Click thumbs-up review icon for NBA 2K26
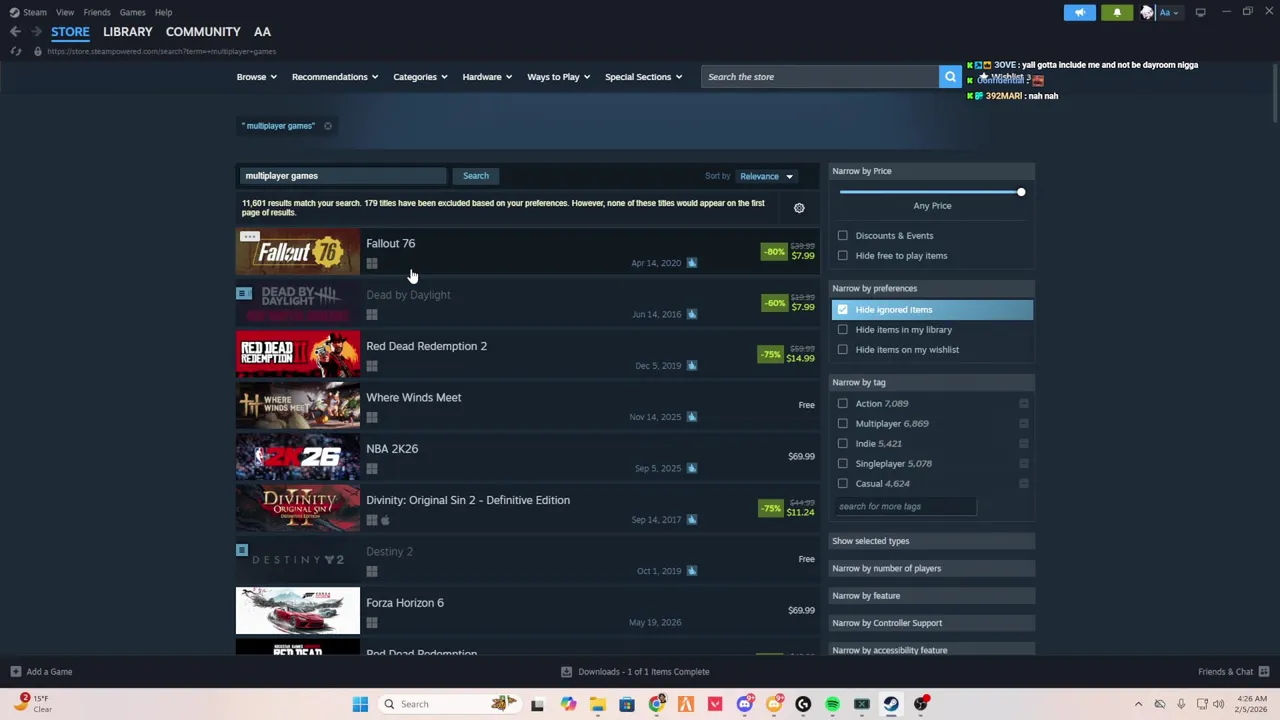Screen dimensions: 1280x720 tap(691, 468)
